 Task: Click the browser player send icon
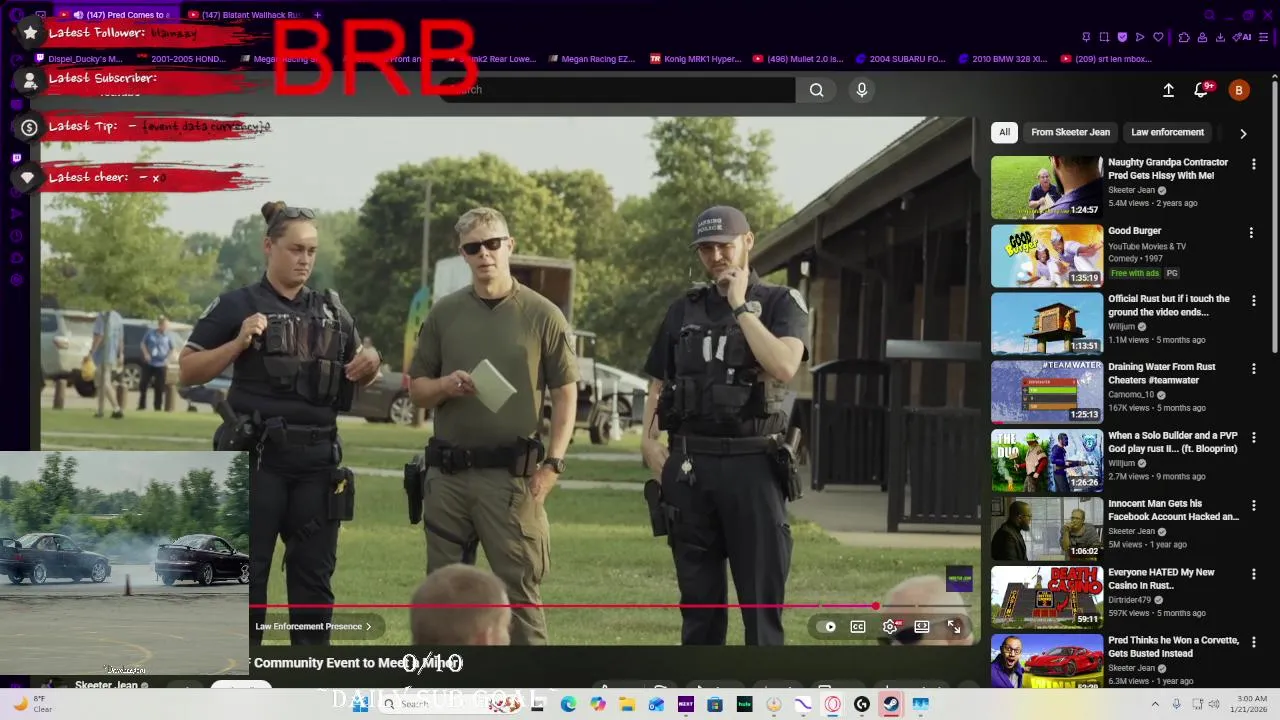(1140, 37)
